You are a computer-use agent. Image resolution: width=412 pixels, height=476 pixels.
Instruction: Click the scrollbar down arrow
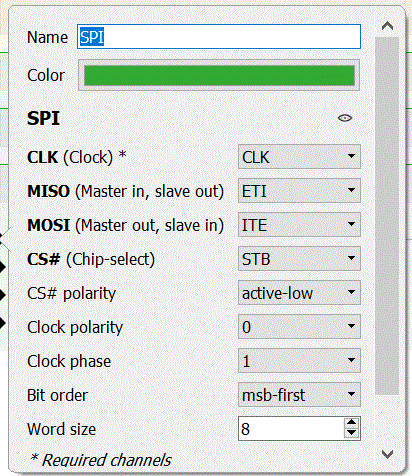point(387,454)
